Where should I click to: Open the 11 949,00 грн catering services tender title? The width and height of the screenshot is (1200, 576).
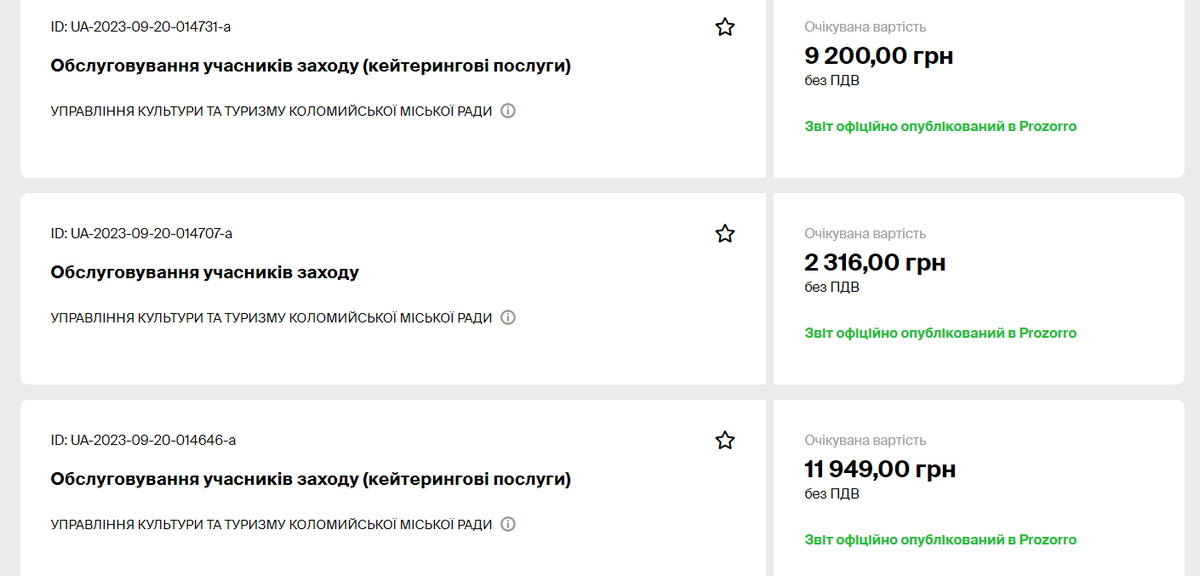pos(310,479)
